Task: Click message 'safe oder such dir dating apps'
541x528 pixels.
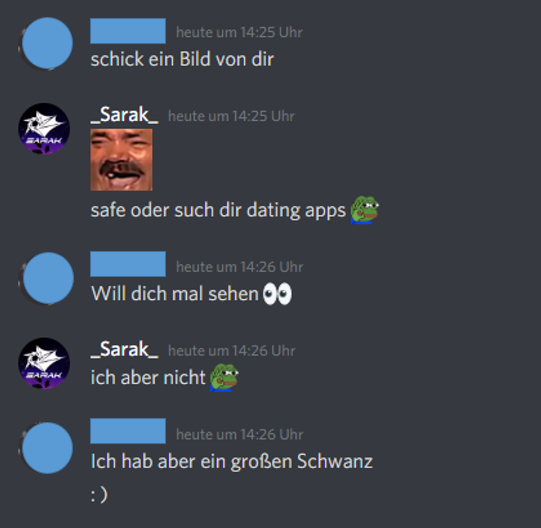Action: click(x=218, y=210)
